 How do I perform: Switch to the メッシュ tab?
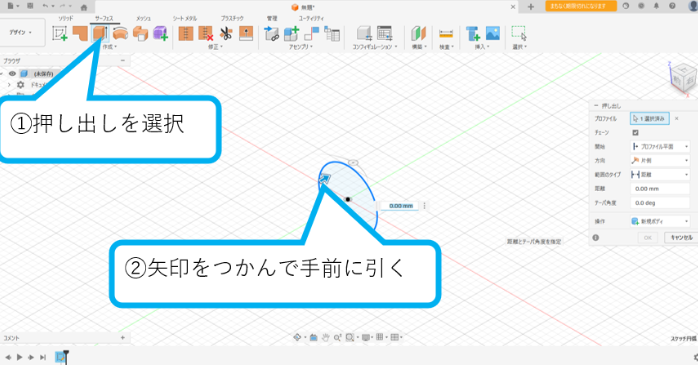pyautogui.click(x=143, y=18)
